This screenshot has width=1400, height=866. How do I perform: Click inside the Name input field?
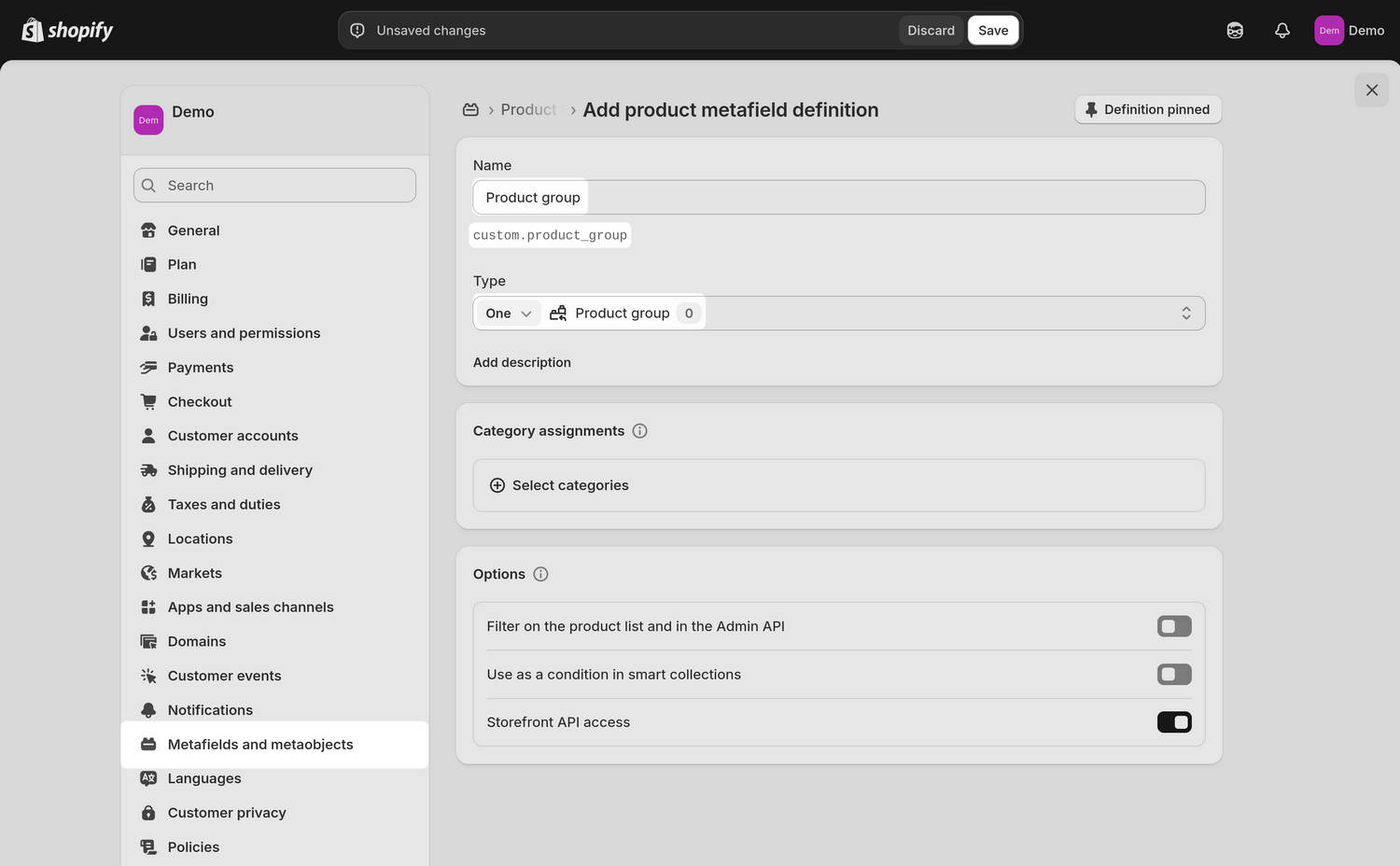coord(840,197)
